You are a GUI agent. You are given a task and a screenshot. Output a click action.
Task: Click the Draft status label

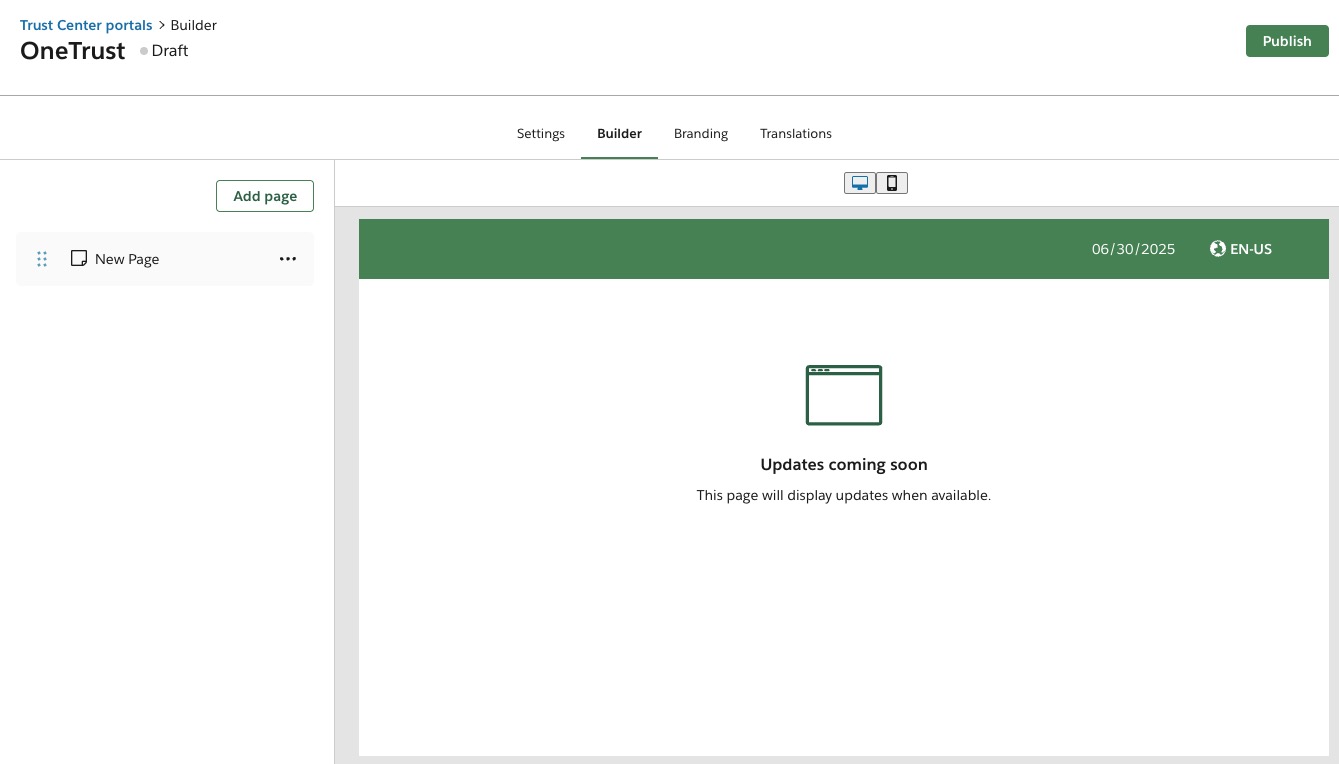click(x=170, y=51)
